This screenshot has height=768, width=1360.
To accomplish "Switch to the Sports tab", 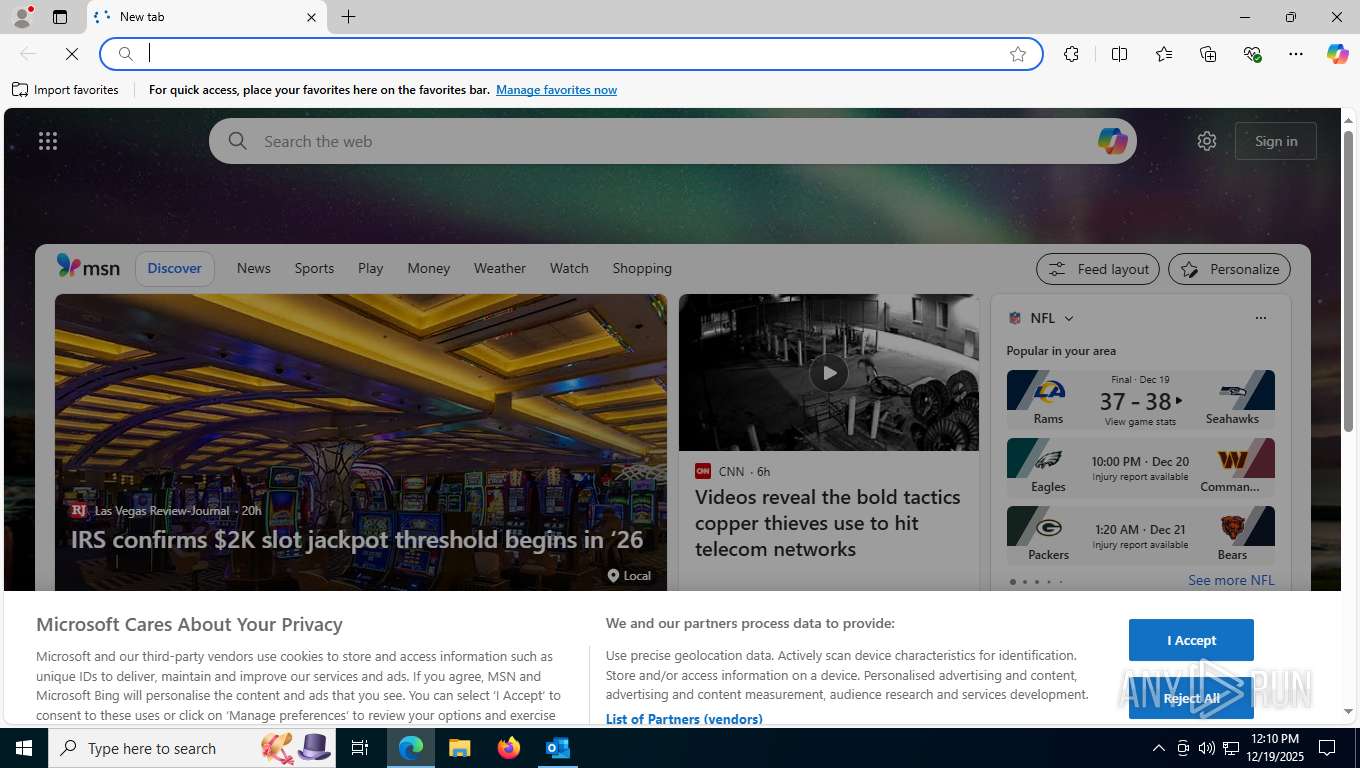I will tap(314, 268).
